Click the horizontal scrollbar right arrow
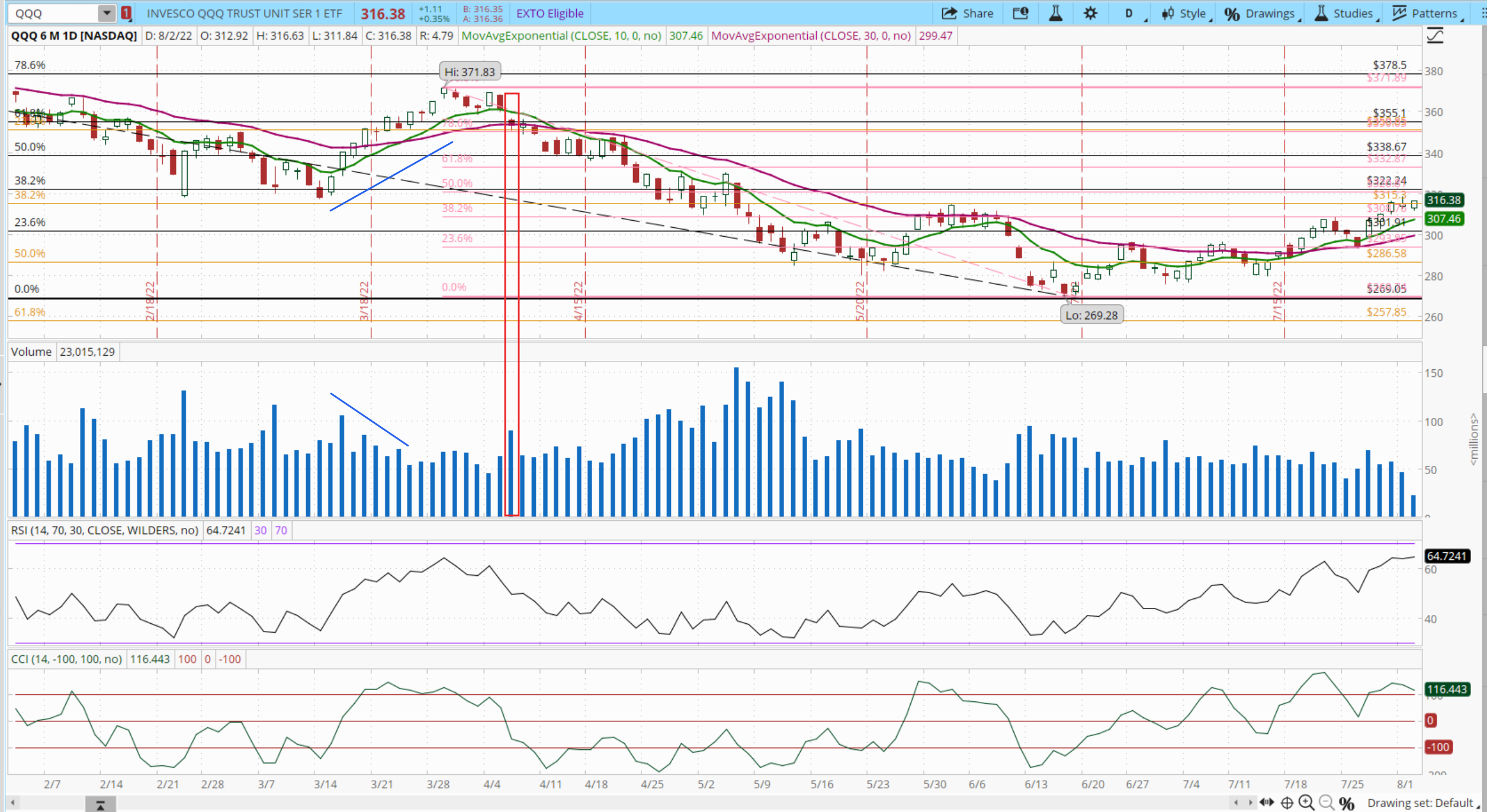The image size is (1487, 812). (x=1250, y=803)
